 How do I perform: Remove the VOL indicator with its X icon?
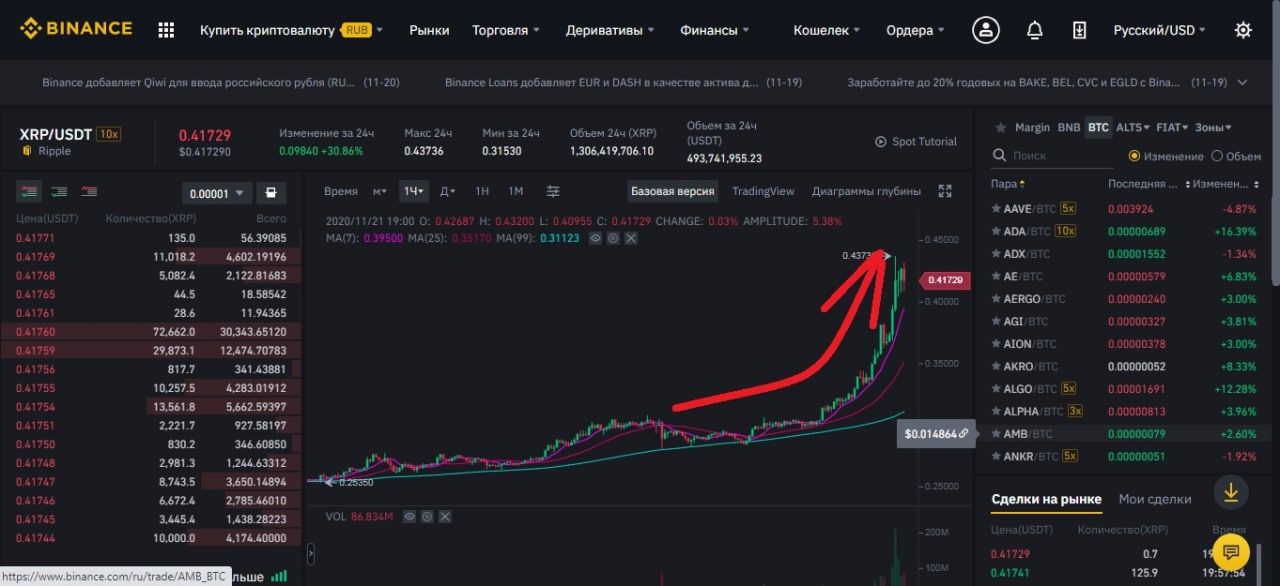click(445, 516)
